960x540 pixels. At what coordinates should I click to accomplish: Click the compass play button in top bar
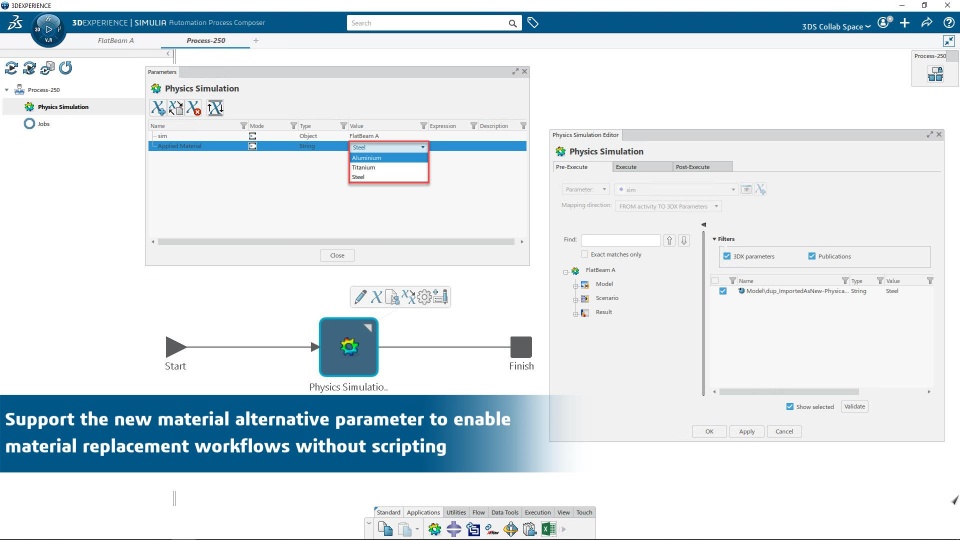(48, 29)
